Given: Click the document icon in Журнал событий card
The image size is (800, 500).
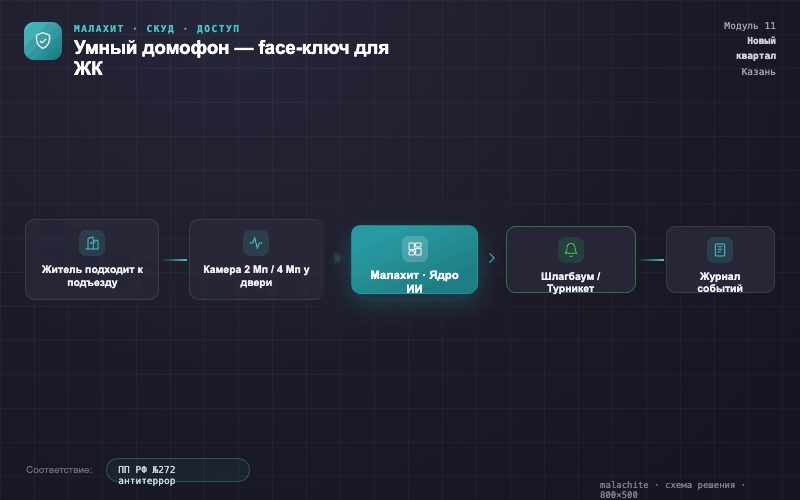Looking at the screenshot, I should coord(720,249).
